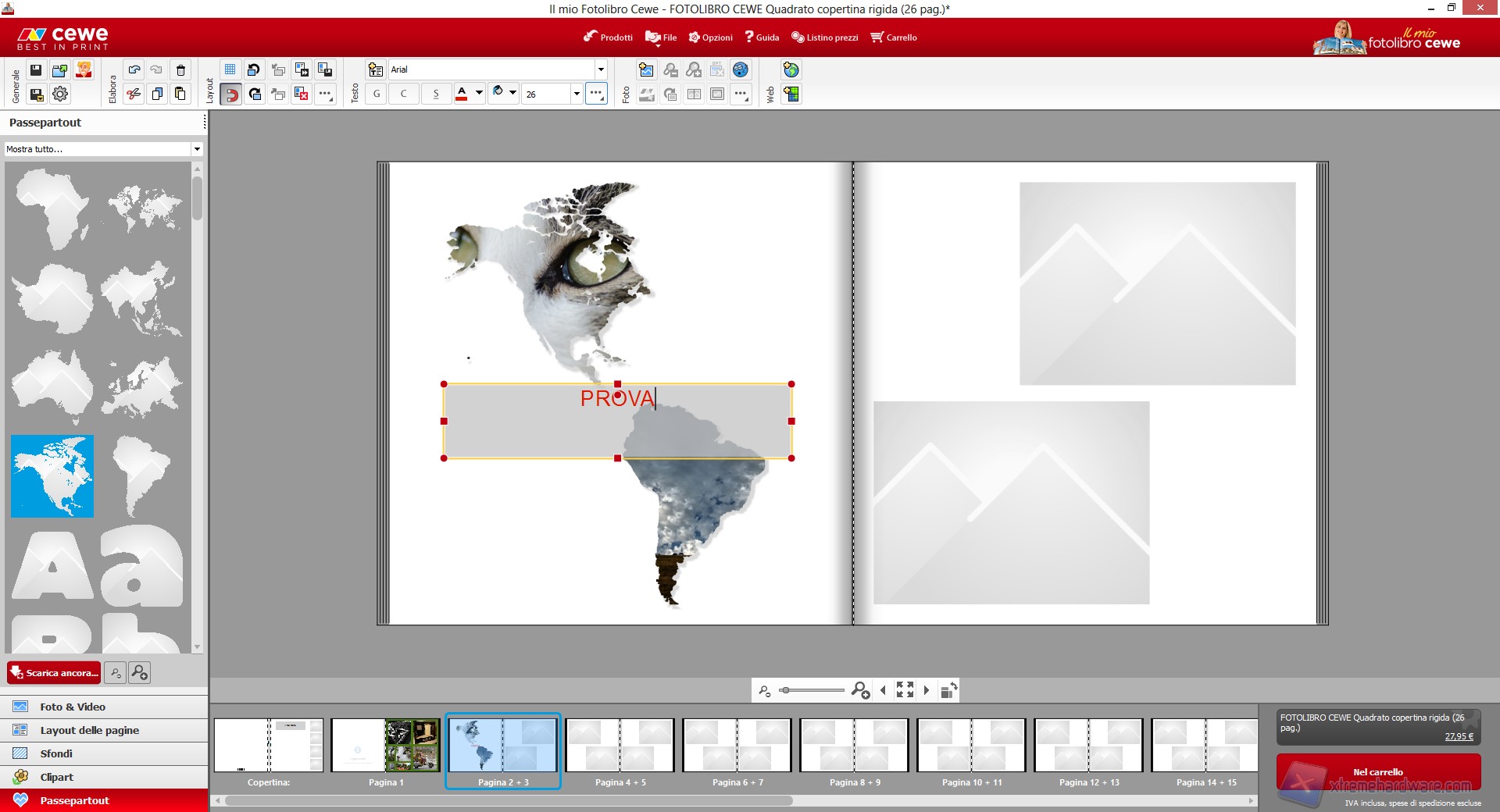The image size is (1500, 812).
Task: Toggle the magnet snap button in Layout
Action: coord(231,94)
